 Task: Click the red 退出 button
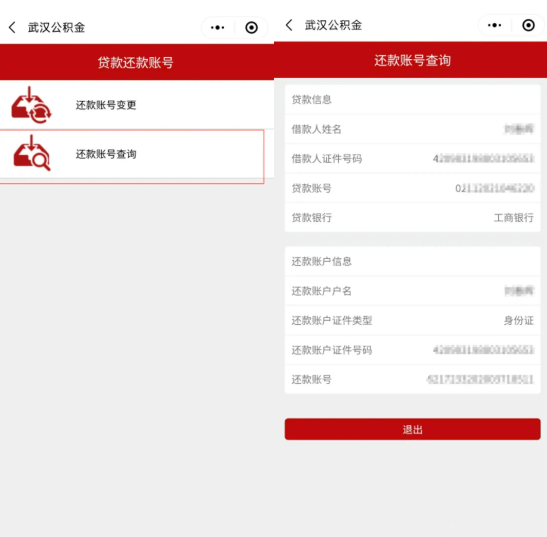click(412, 429)
